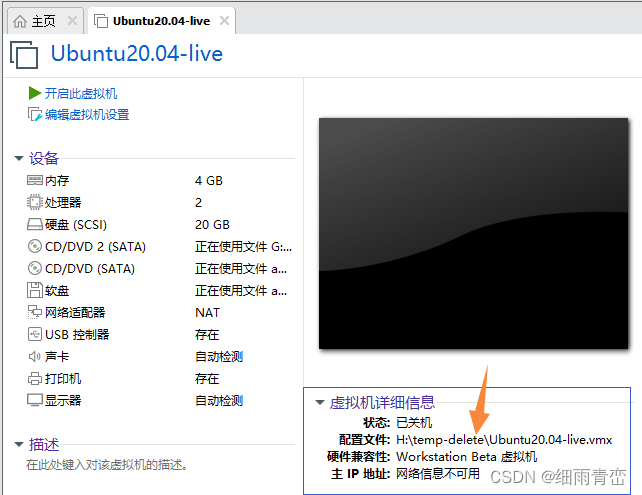
Task: Switch to the 主页 tab
Action: tap(44, 21)
